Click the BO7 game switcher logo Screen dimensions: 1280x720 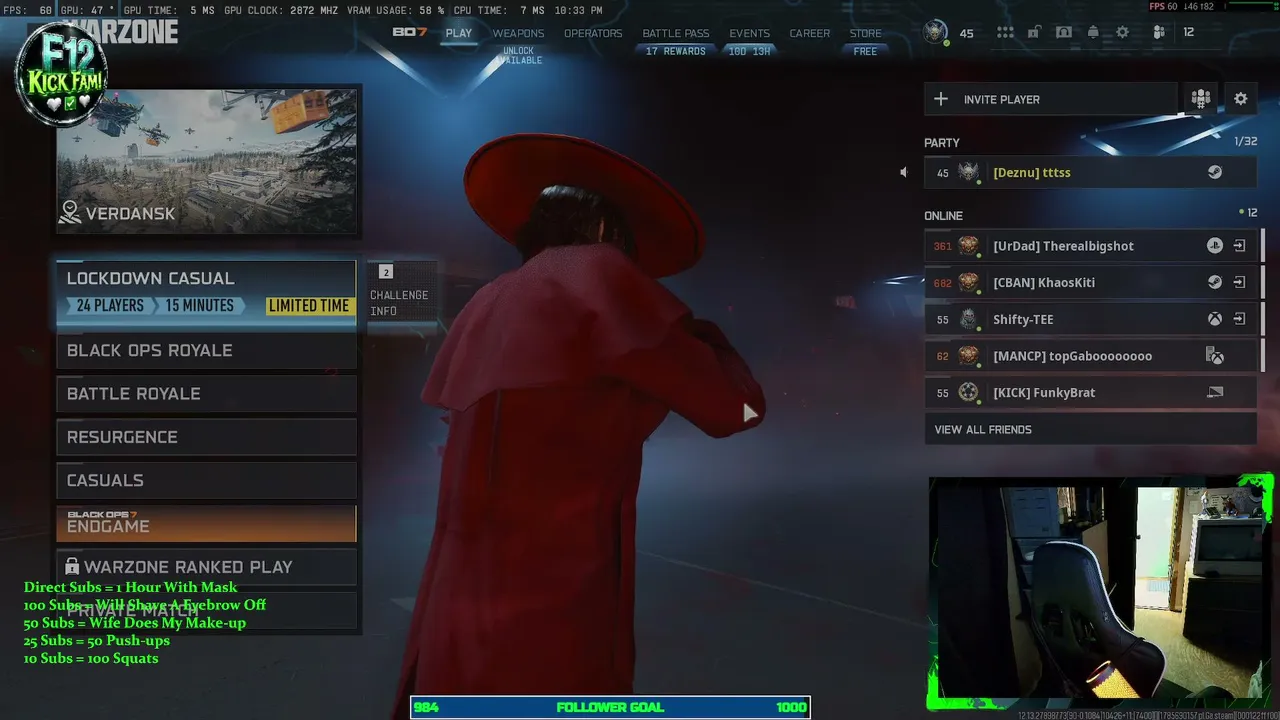click(x=410, y=32)
